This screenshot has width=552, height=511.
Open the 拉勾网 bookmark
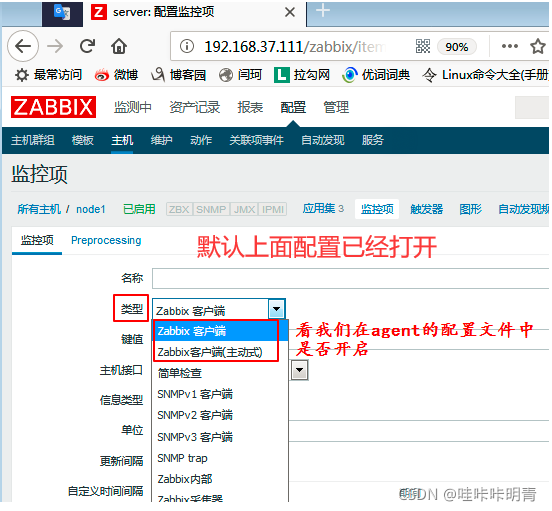coord(302,75)
